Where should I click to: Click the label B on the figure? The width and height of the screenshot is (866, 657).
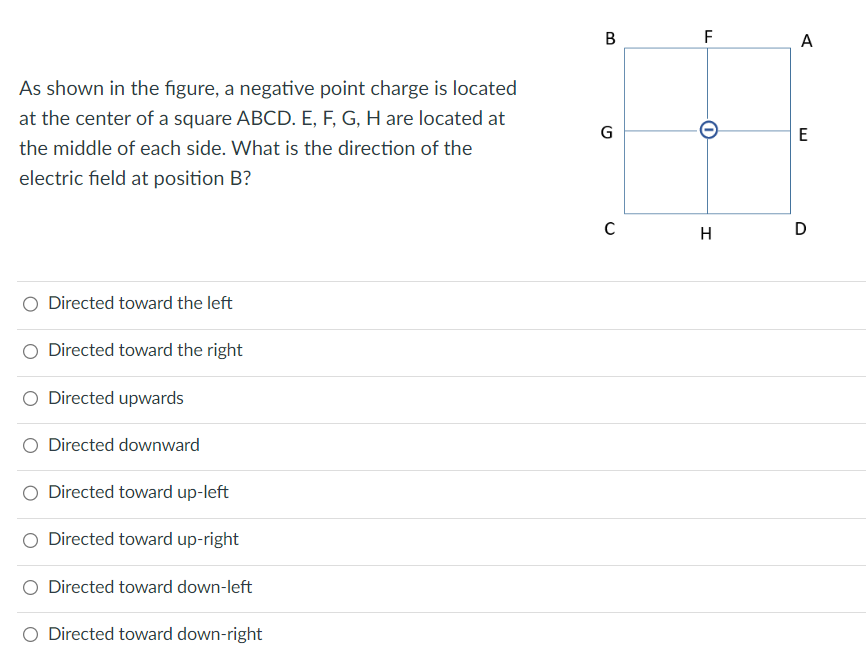click(x=610, y=39)
